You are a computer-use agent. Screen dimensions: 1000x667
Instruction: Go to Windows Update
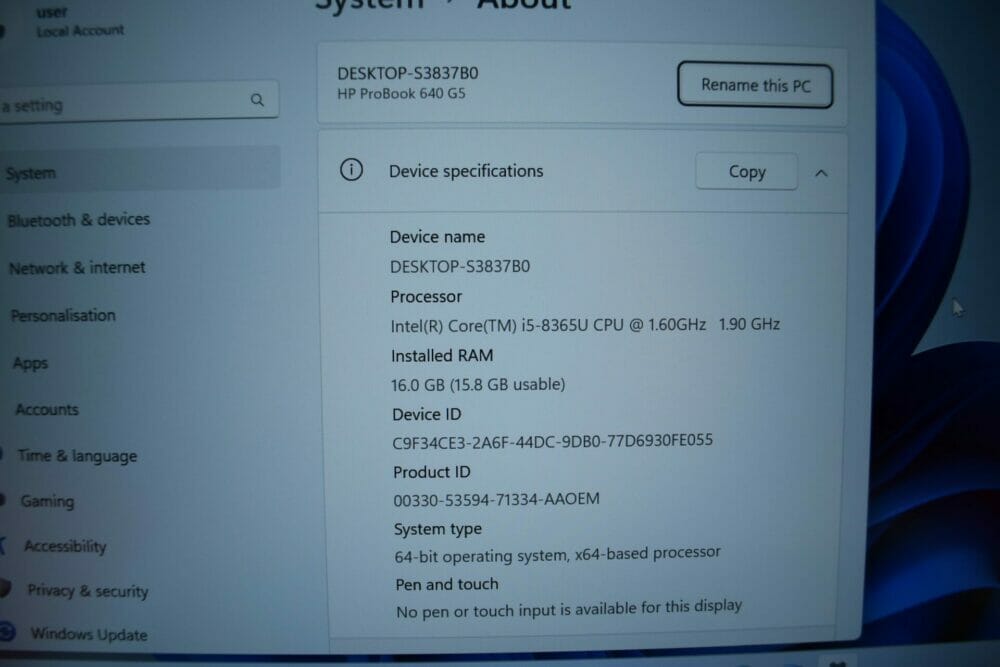89,634
